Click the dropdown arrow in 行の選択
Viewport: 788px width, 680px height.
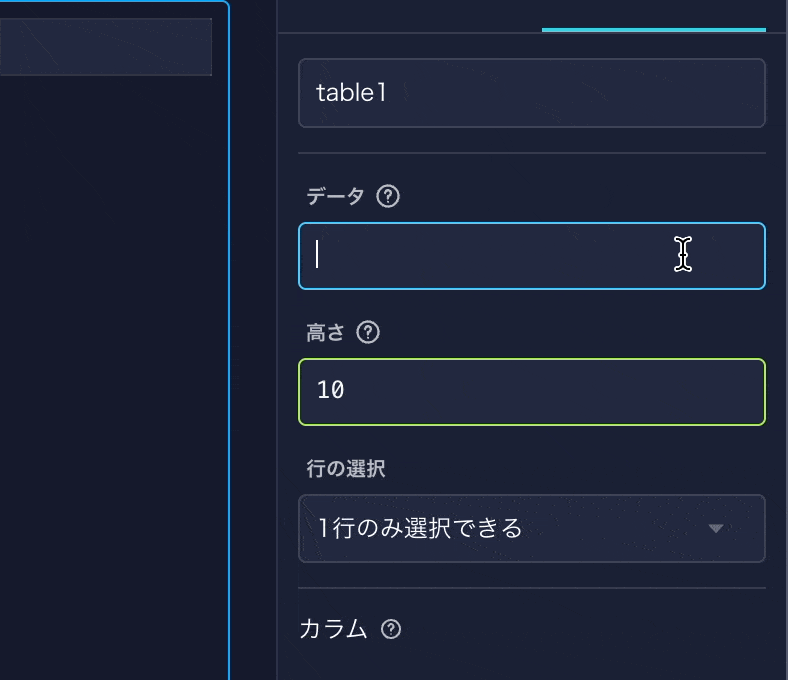(716, 528)
